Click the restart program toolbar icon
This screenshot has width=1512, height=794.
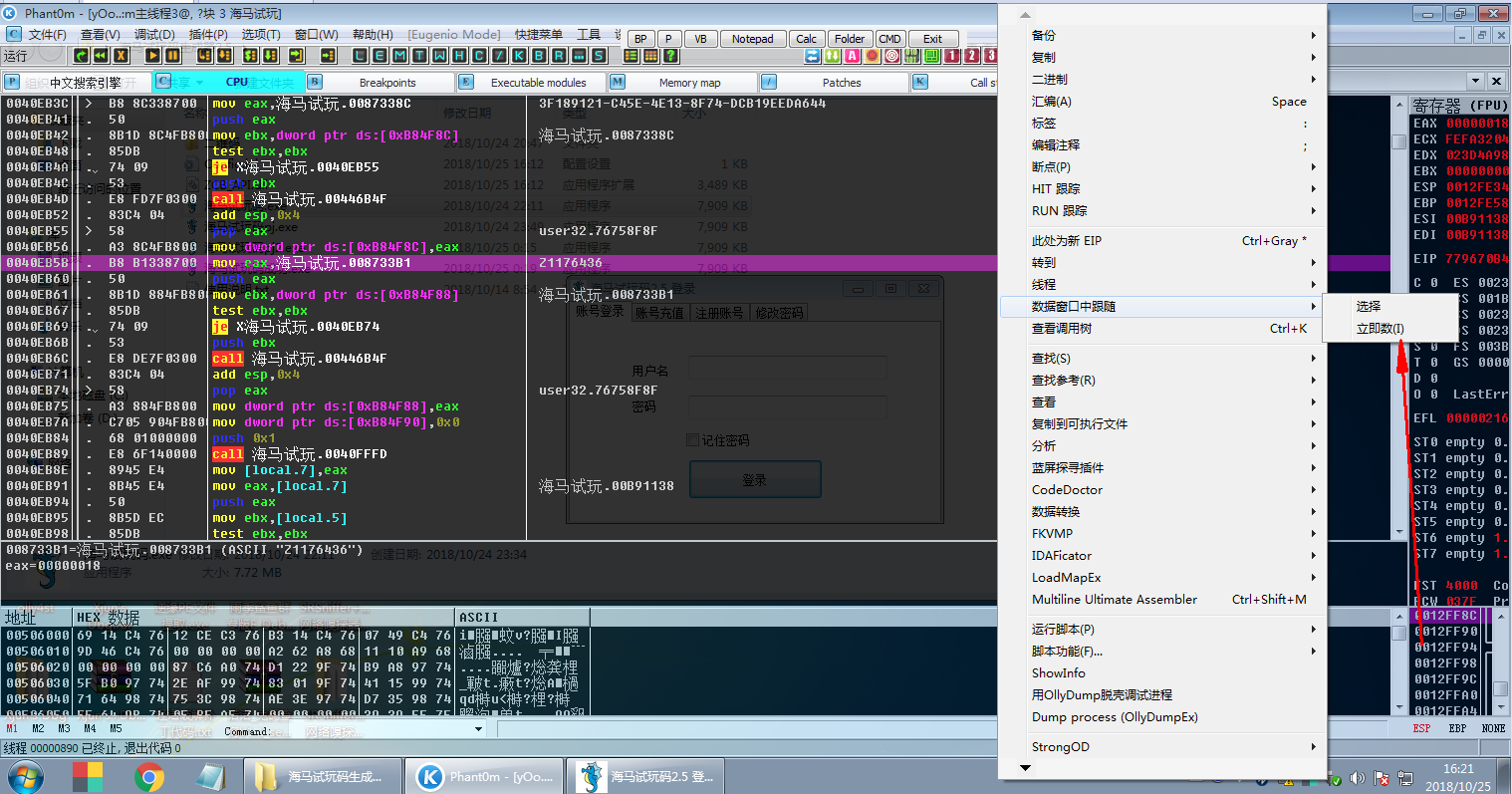tap(81, 56)
